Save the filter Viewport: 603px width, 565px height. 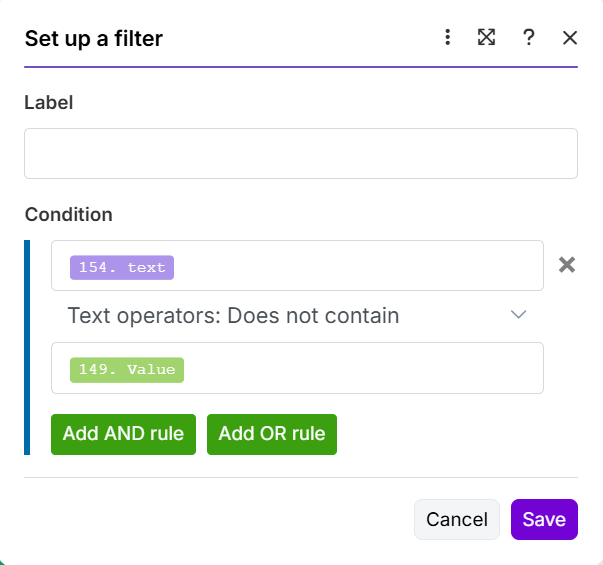(x=544, y=519)
